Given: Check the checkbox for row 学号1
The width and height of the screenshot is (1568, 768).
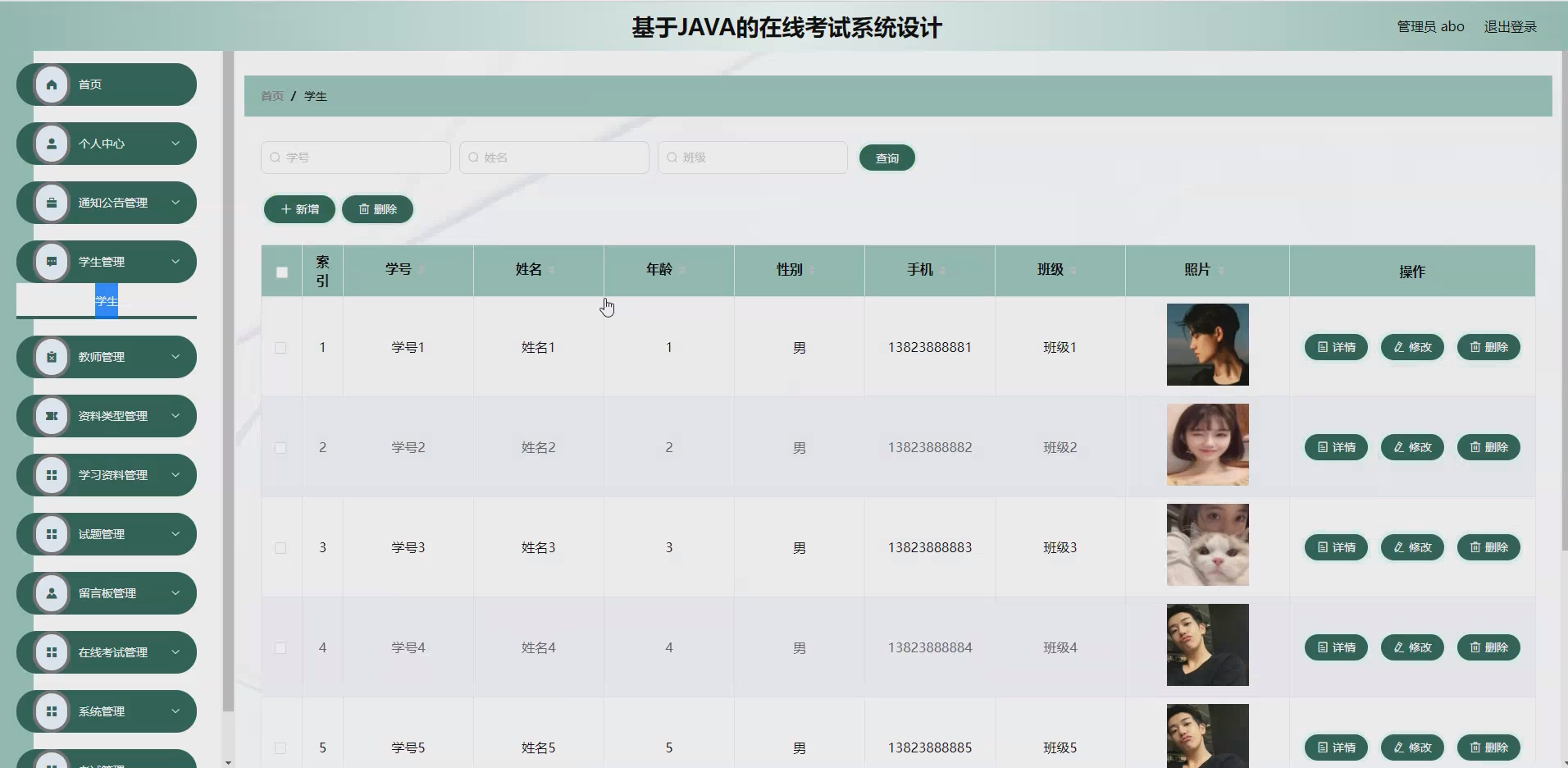Looking at the screenshot, I should click(x=281, y=347).
